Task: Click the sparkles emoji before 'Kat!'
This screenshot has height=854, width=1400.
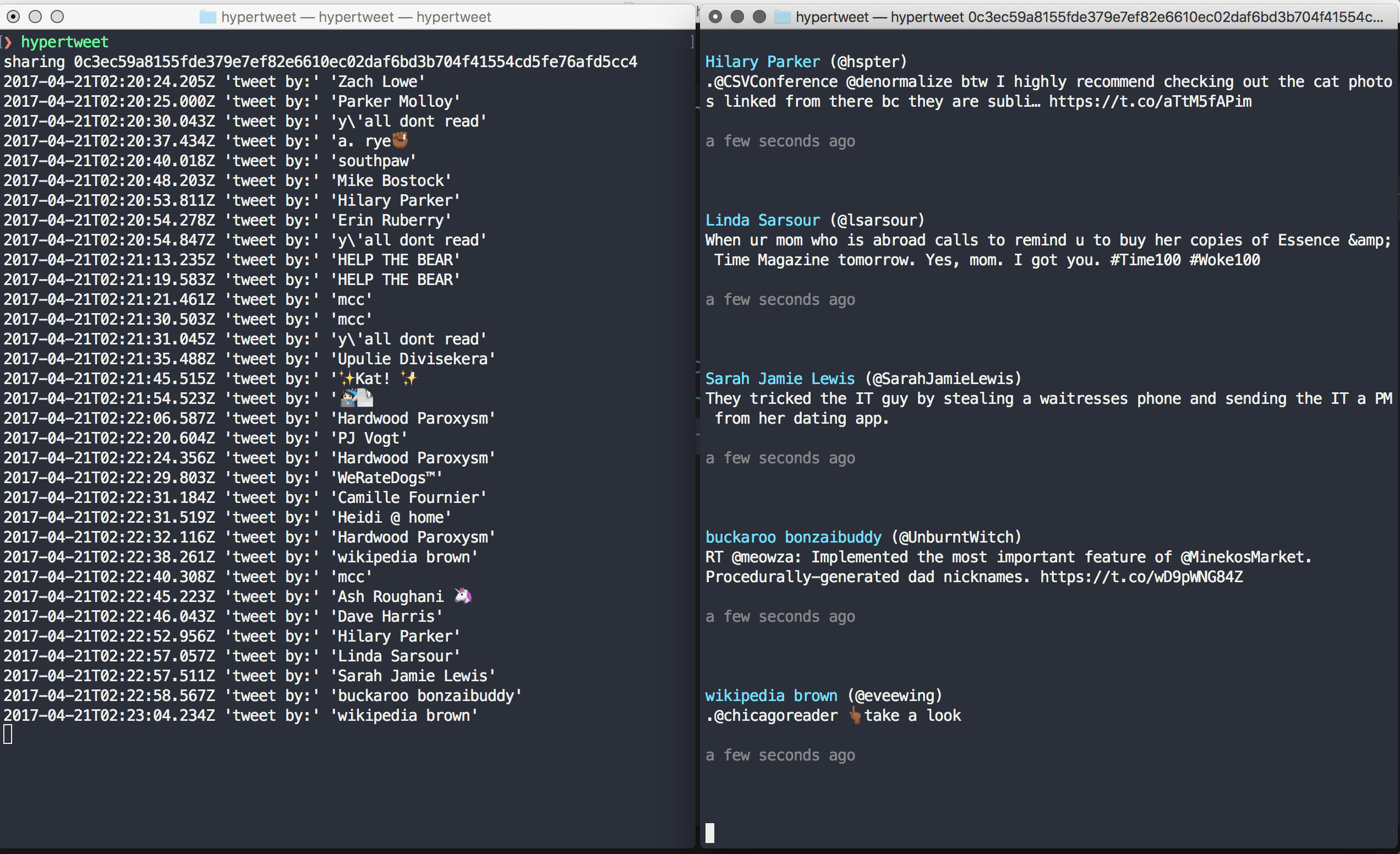Action: [347, 379]
